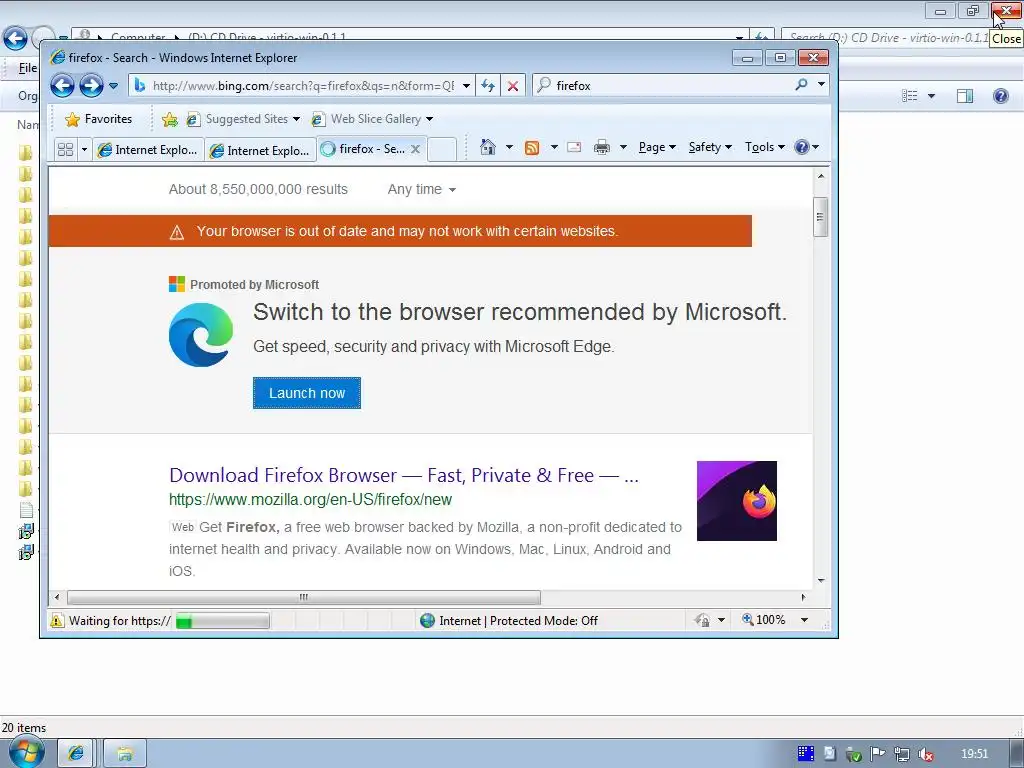Click Internet Protected Mode Off status
The height and width of the screenshot is (768, 1024).
tap(509, 620)
